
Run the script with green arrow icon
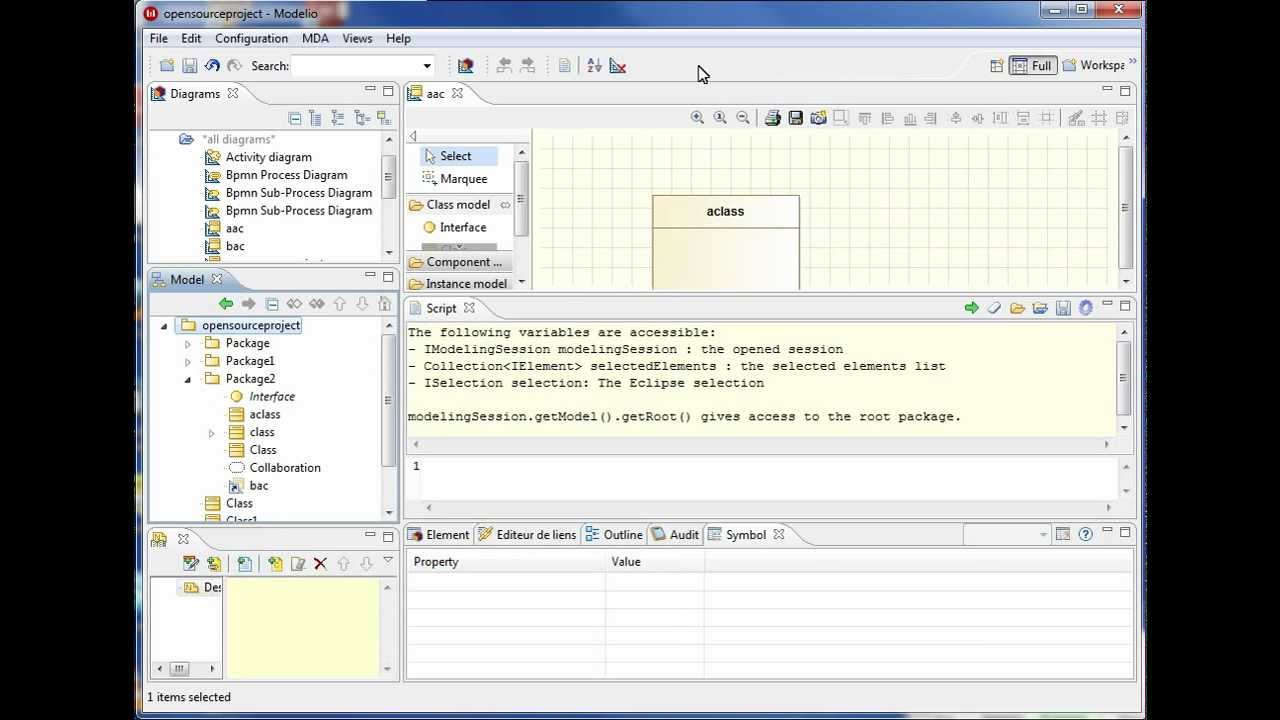(971, 308)
